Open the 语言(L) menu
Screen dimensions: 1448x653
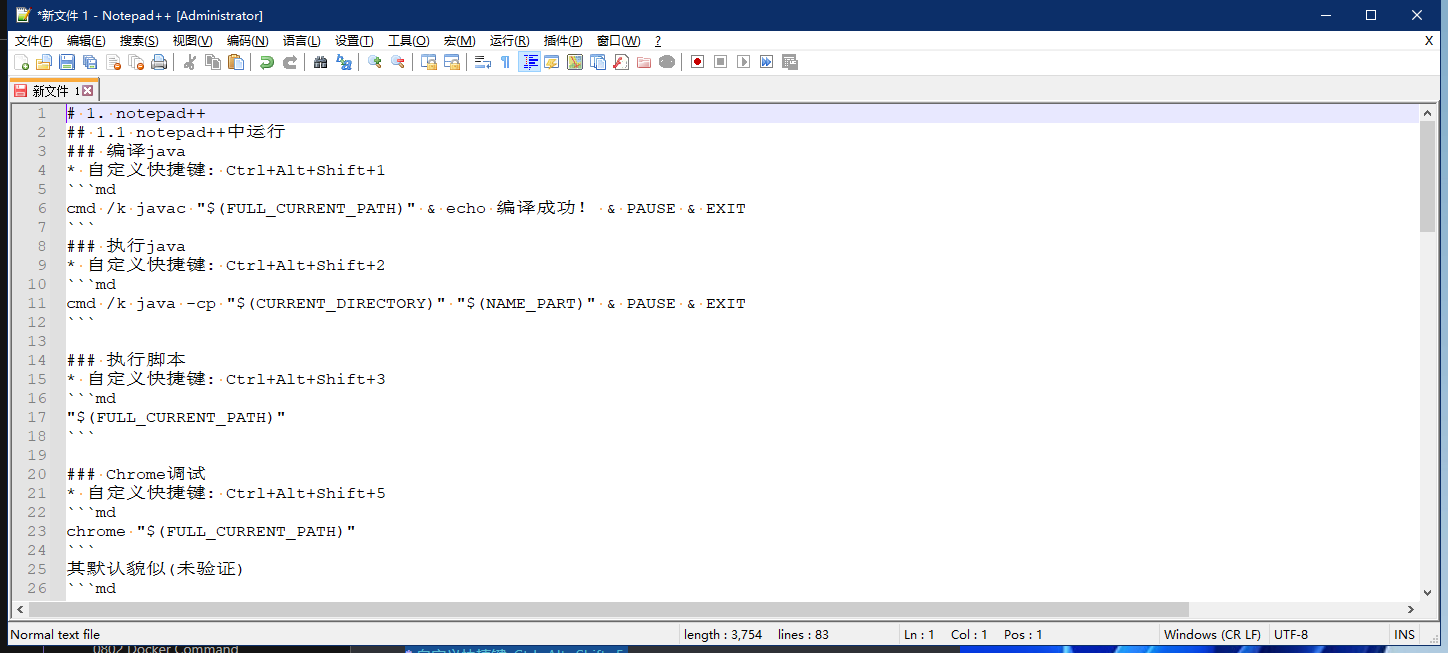pos(301,40)
